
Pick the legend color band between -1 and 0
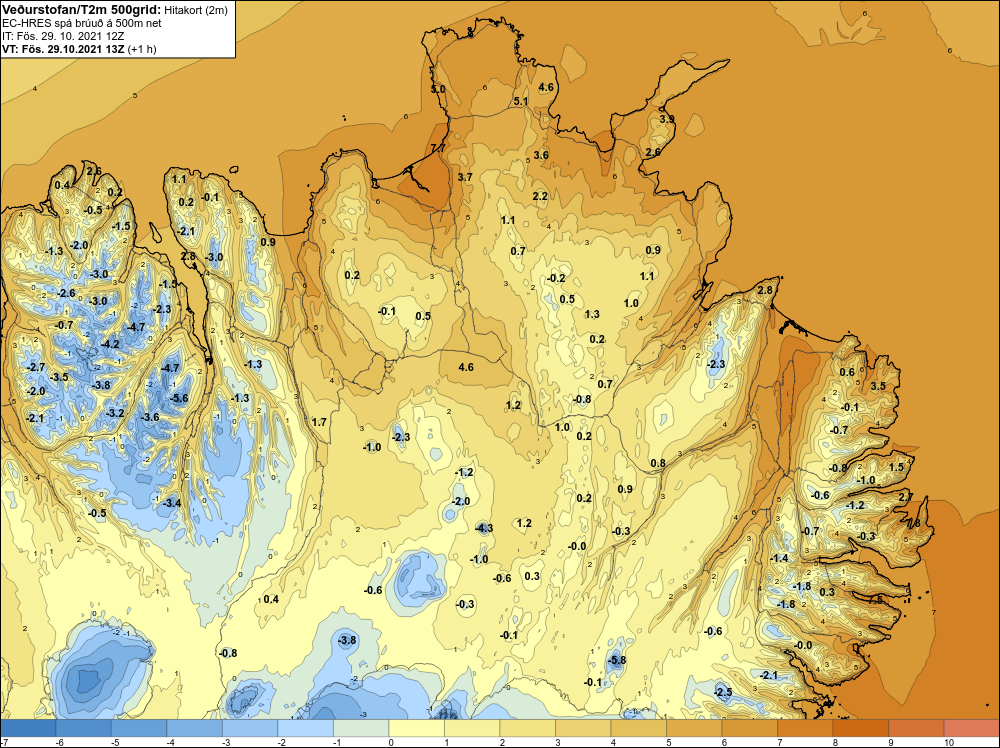361,728
